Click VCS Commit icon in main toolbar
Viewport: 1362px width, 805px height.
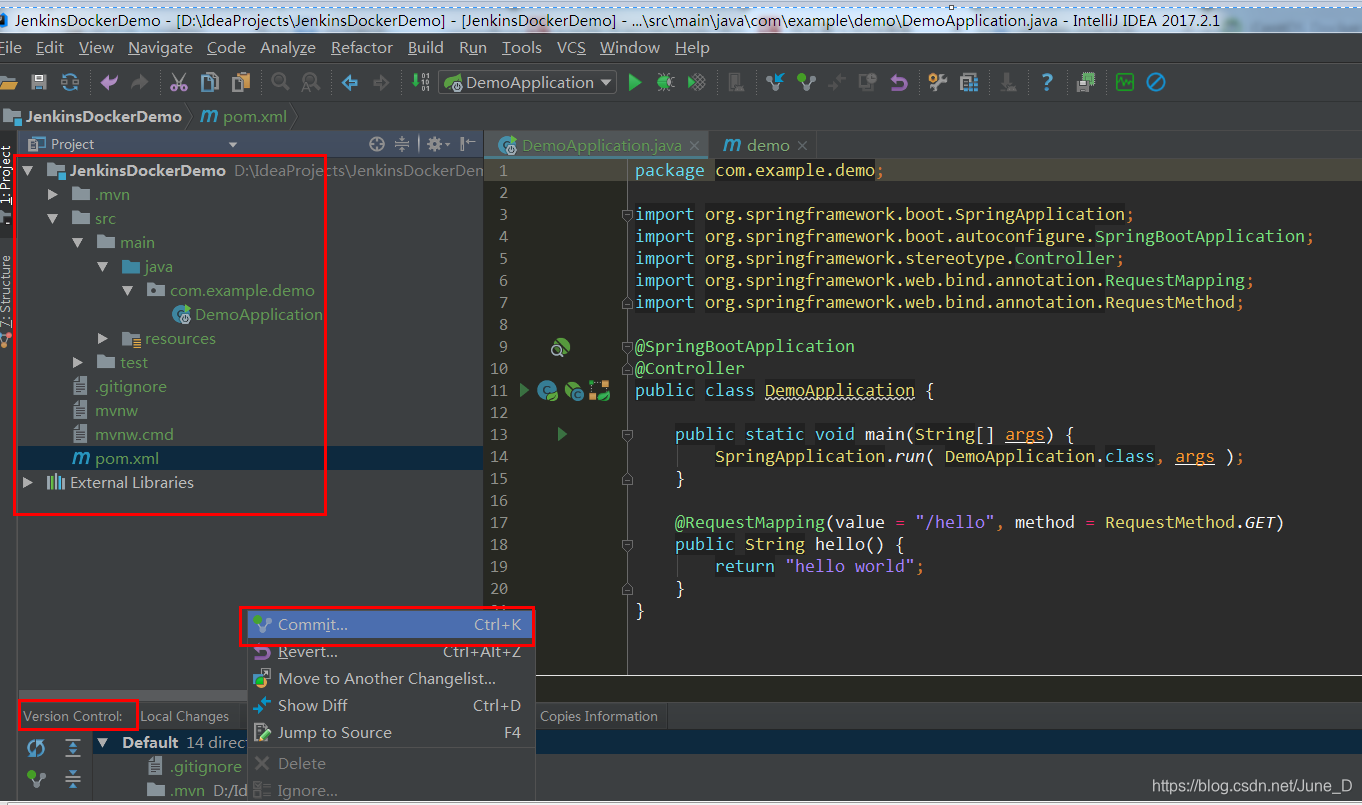(x=806, y=83)
